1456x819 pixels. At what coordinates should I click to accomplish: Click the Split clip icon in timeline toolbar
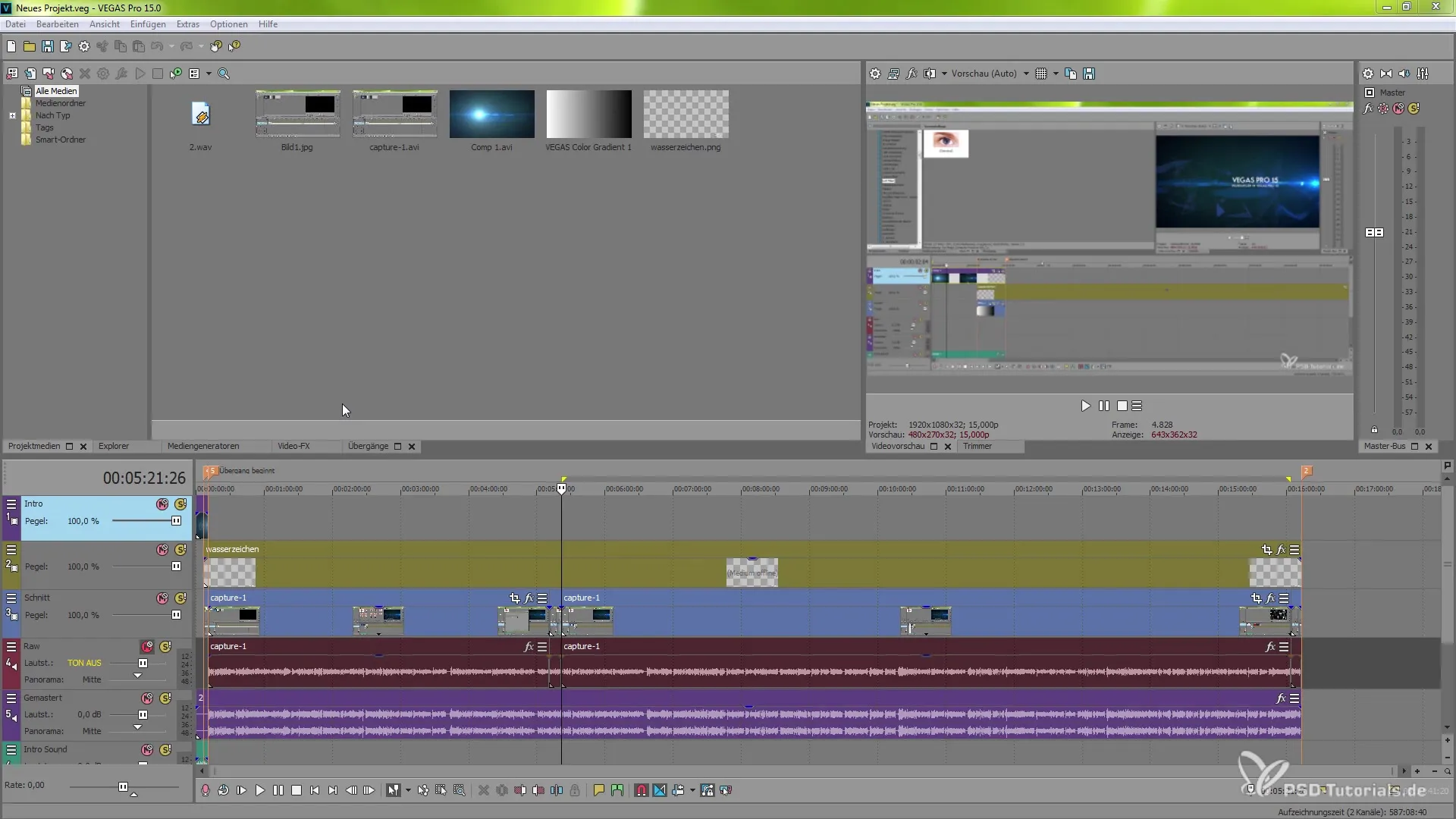[557, 790]
